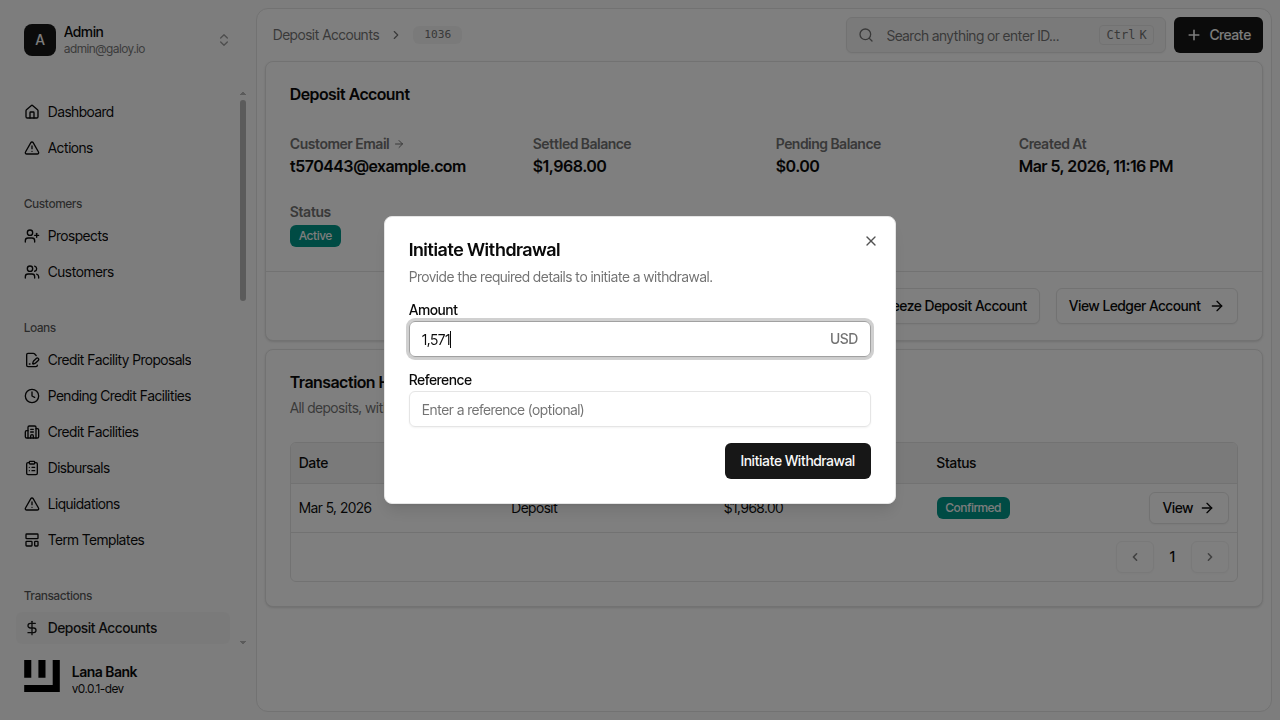Go to next page of transaction history

click(x=1210, y=557)
